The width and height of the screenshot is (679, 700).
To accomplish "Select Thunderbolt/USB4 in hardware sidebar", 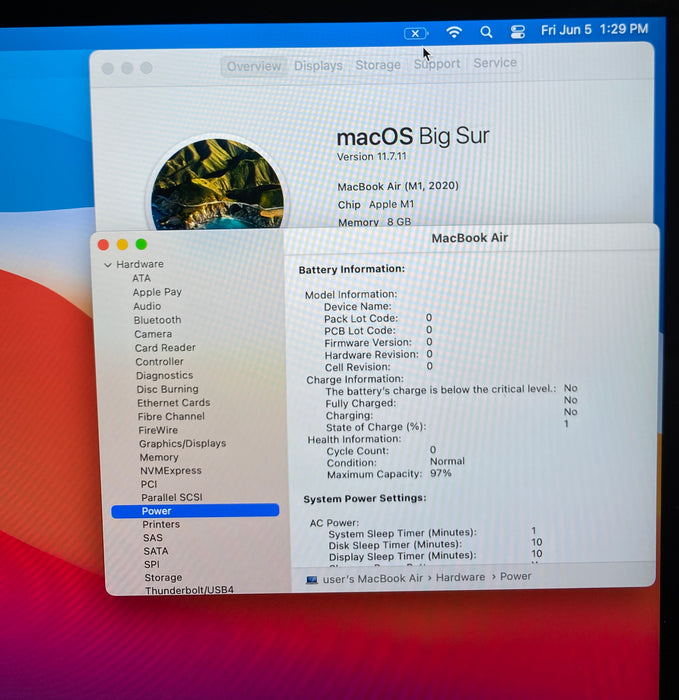I will pyautogui.click(x=189, y=590).
